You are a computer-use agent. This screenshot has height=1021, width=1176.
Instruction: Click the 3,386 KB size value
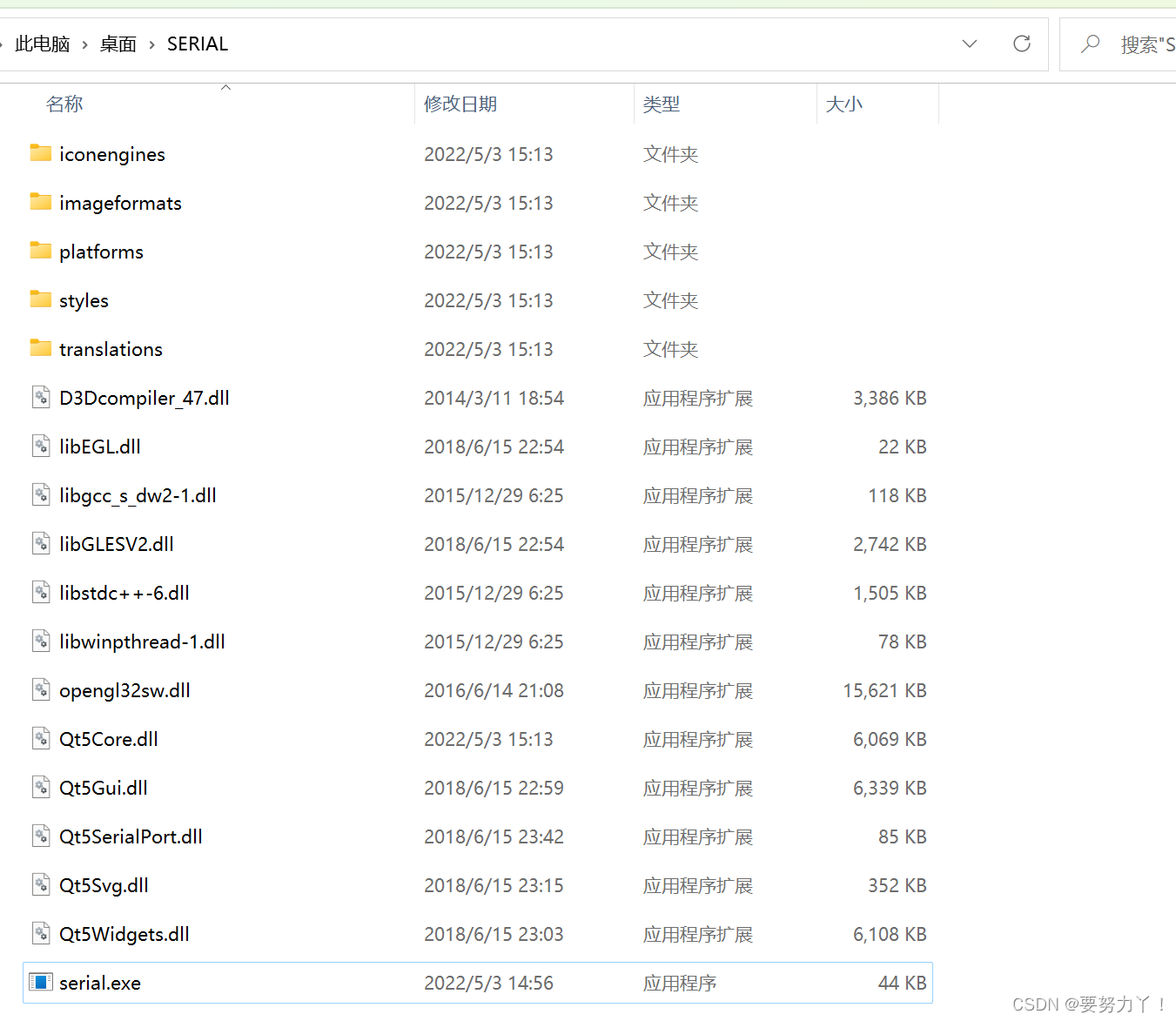[x=890, y=398]
